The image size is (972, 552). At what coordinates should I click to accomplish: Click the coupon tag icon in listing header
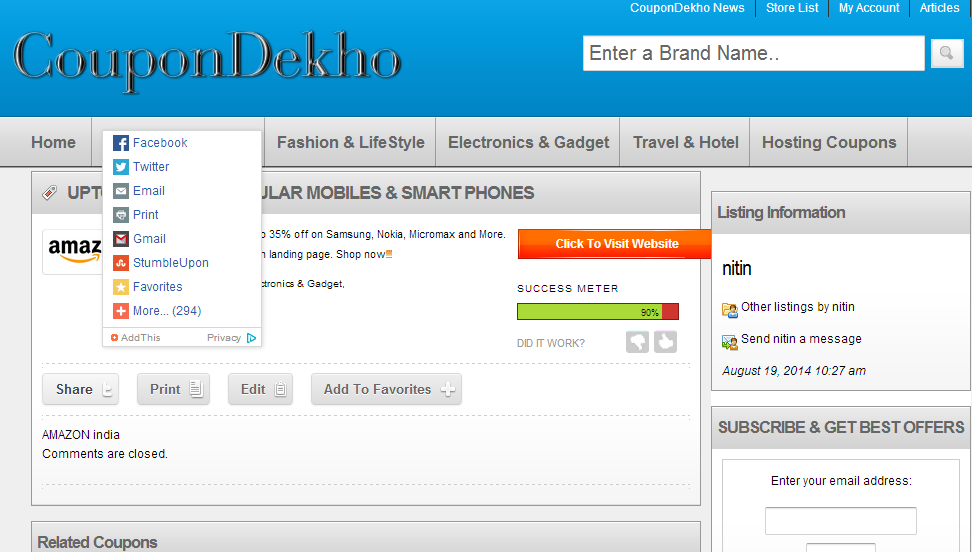pyautogui.click(x=50, y=193)
